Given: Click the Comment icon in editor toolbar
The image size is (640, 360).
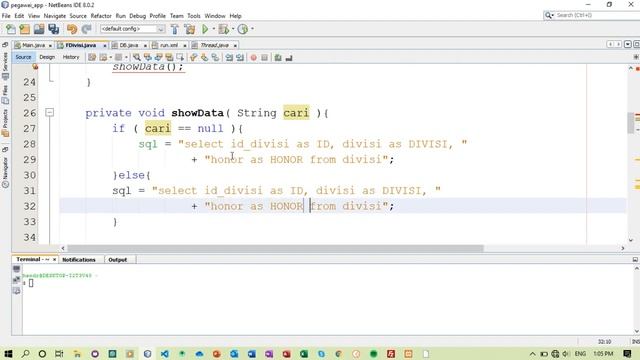Looking at the screenshot, I should pyautogui.click(x=278, y=58).
